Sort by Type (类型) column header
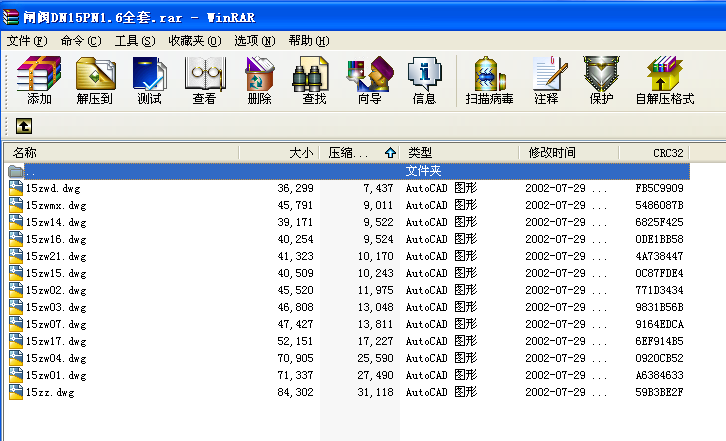This screenshot has height=441, width=726. pos(459,152)
